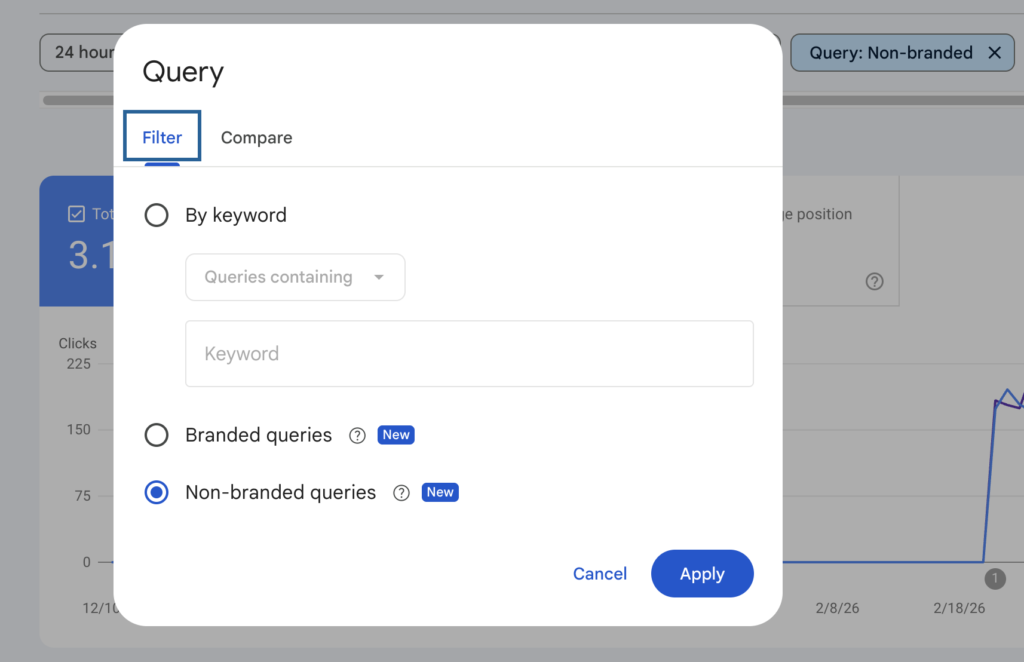The height and width of the screenshot is (662, 1024).
Task: Click the numbered marker on the chart line
Action: [995, 578]
